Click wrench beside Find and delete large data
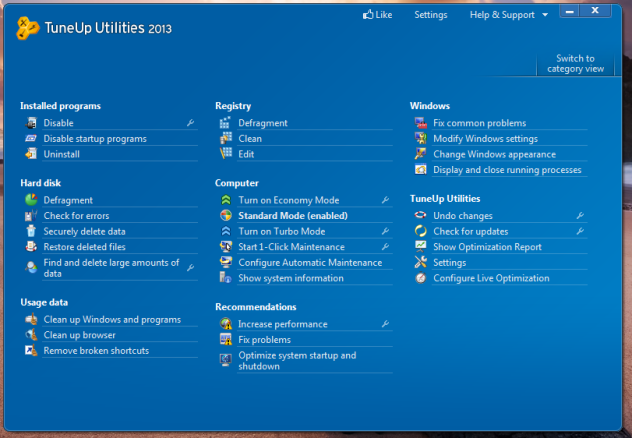632x438 pixels. pos(191,267)
